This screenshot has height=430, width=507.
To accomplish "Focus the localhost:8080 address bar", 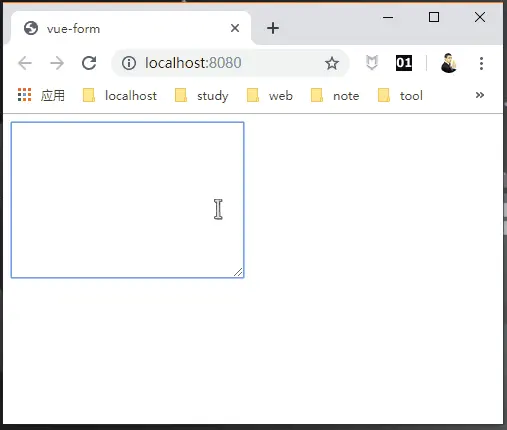I will (x=230, y=63).
